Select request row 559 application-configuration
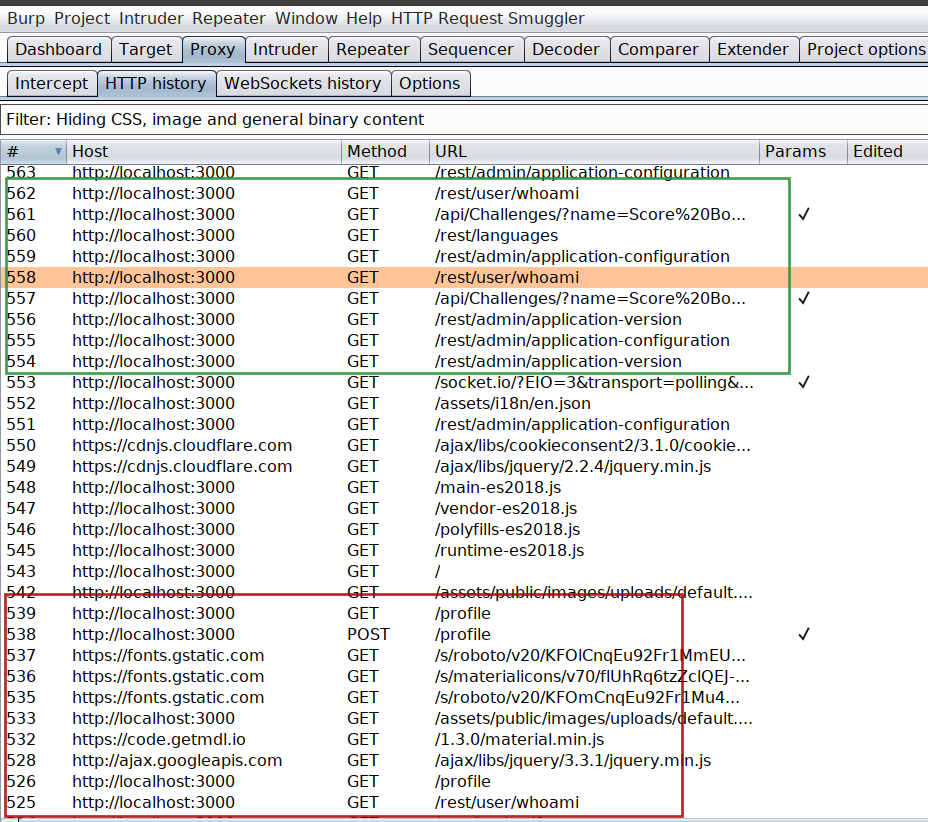Image resolution: width=928 pixels, height=822 pixels. tap(464, 256)
